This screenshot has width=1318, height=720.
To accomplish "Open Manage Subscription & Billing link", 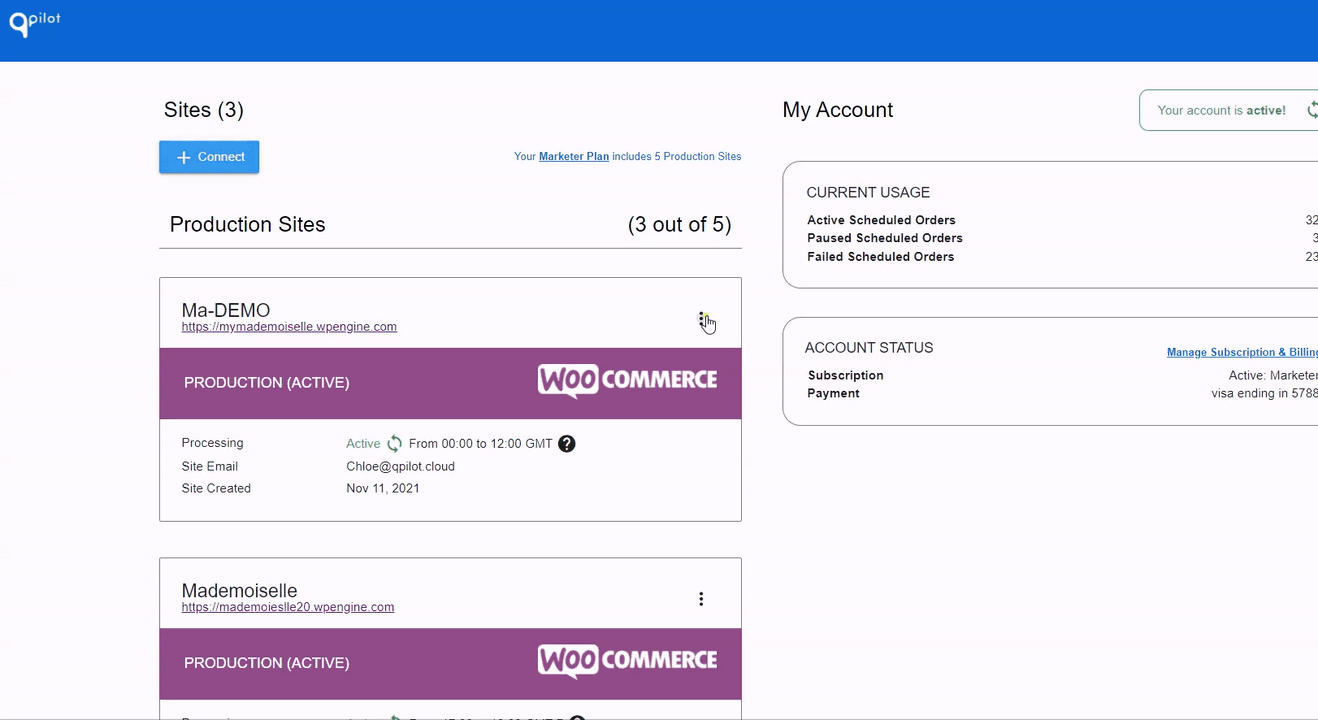I will click(1242, 352).
